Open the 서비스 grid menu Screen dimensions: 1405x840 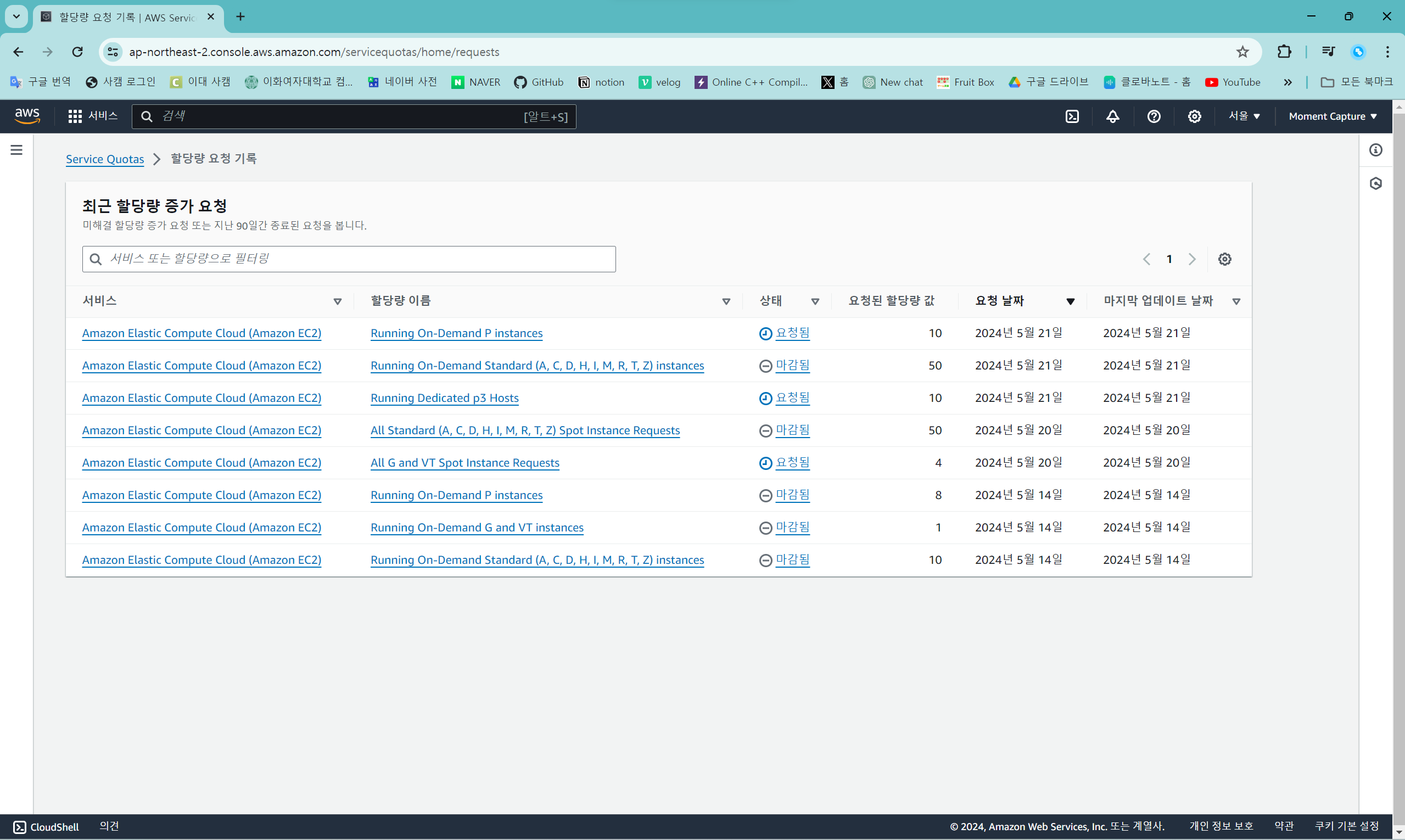tap(93, 116)
